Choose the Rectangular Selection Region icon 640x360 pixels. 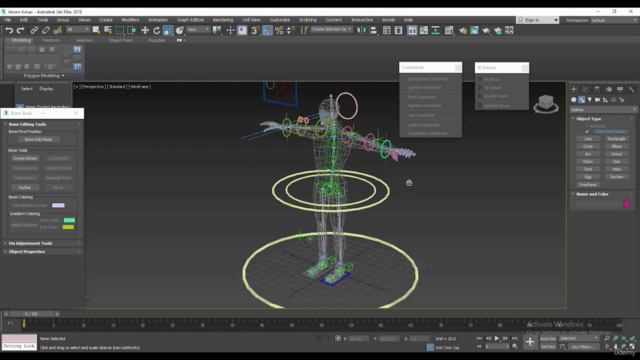pyautogui.click(x=120, y=30)
